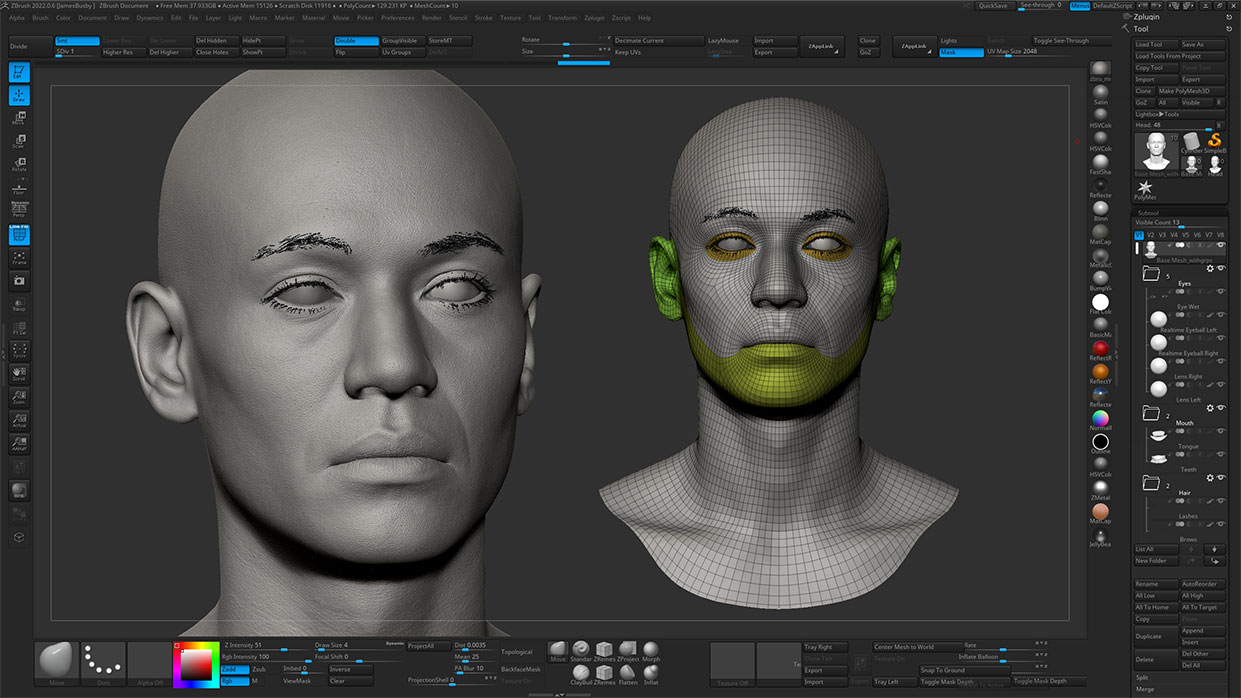Select the Flatten brush icon
The image size is (1241, 698).
(x=628, y=673)
